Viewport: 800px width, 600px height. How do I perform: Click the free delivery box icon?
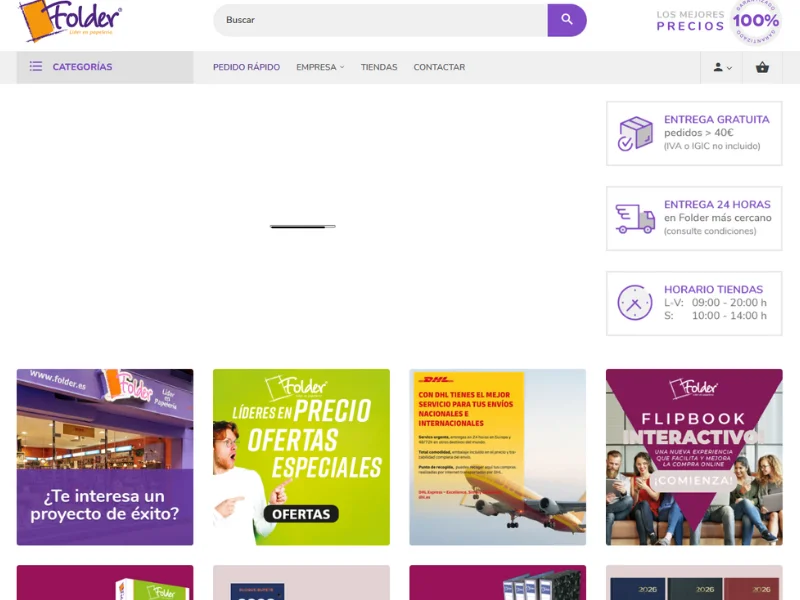635,134
